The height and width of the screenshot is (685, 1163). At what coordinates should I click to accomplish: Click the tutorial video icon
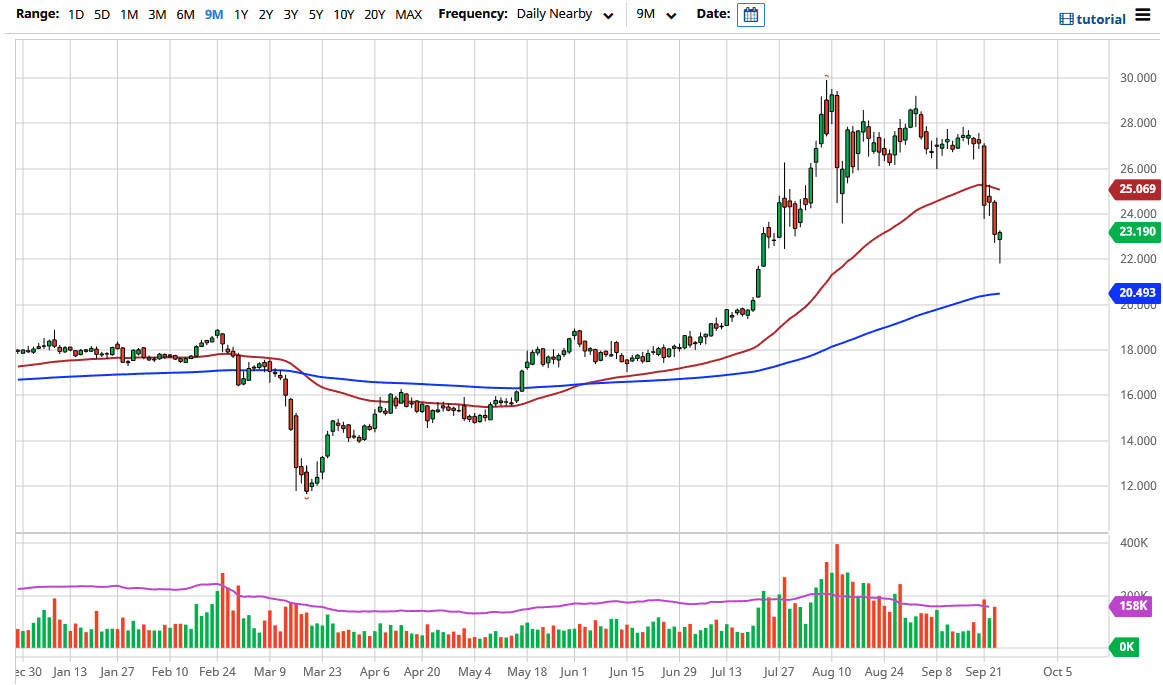click(x=1066, y=19)
